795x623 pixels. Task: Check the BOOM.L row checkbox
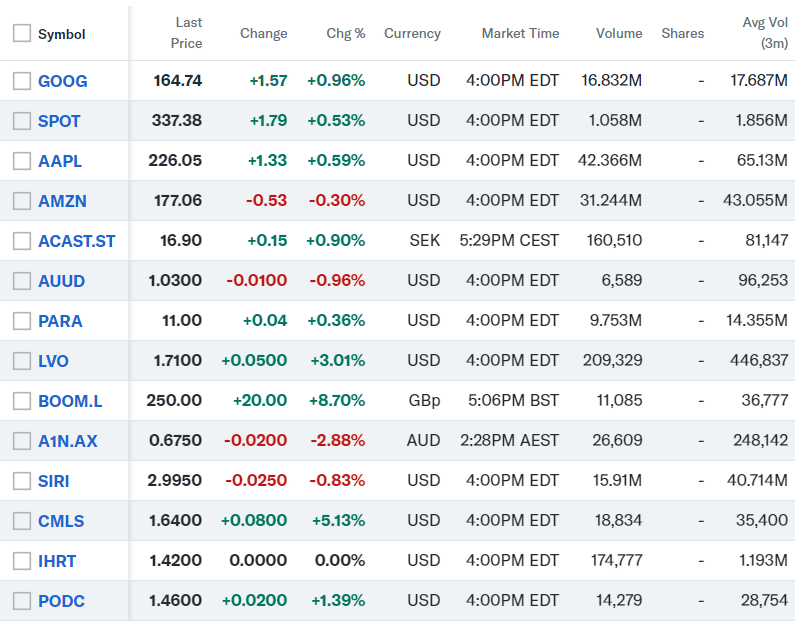click(x=22, y=401)
